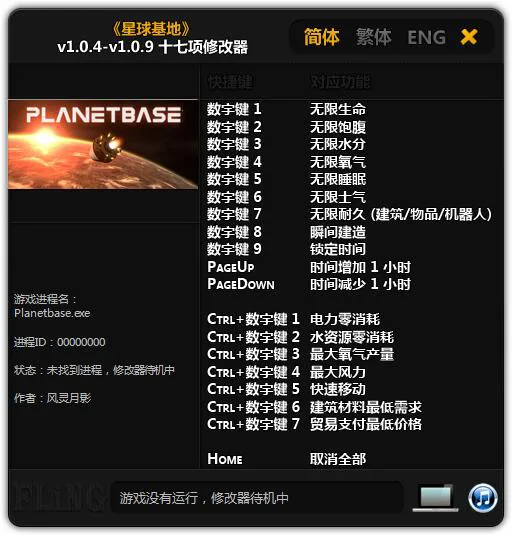Click 时间增加 1 小时 entry
512x535 pixels.
[x=360, y=267]
